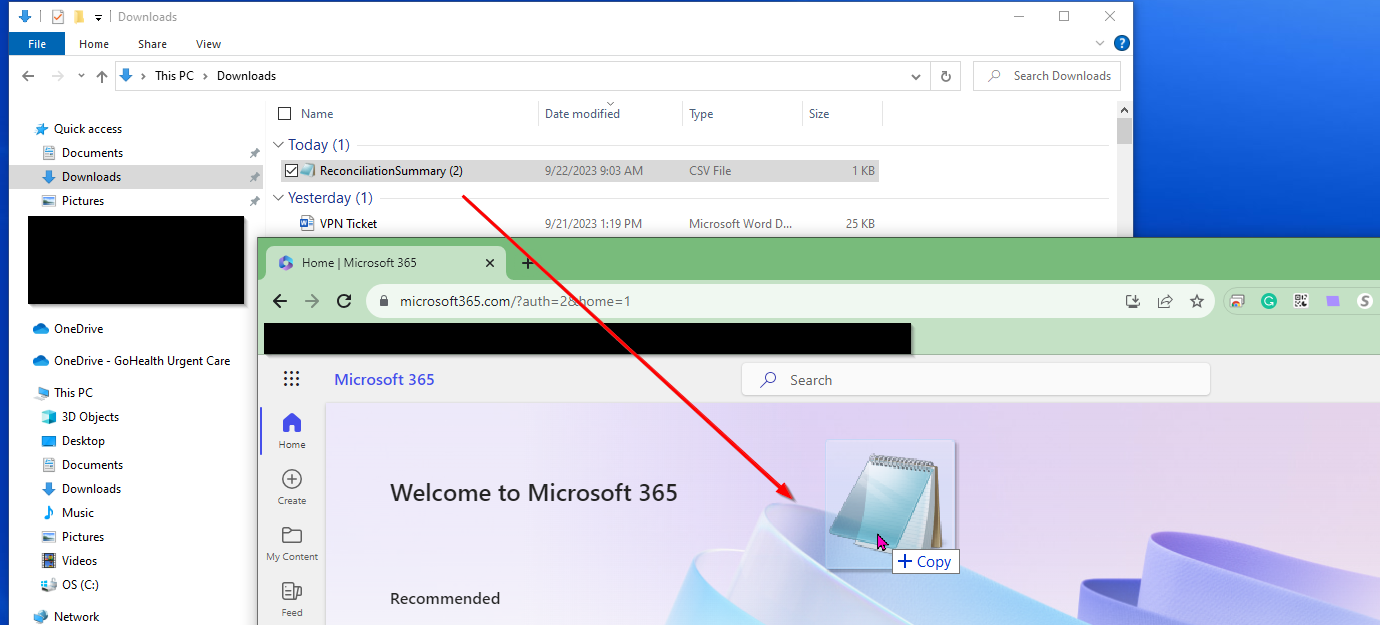Click the Grammarly extension icon
Viewport: 1380px width, 625px height.
(1268, 301)
